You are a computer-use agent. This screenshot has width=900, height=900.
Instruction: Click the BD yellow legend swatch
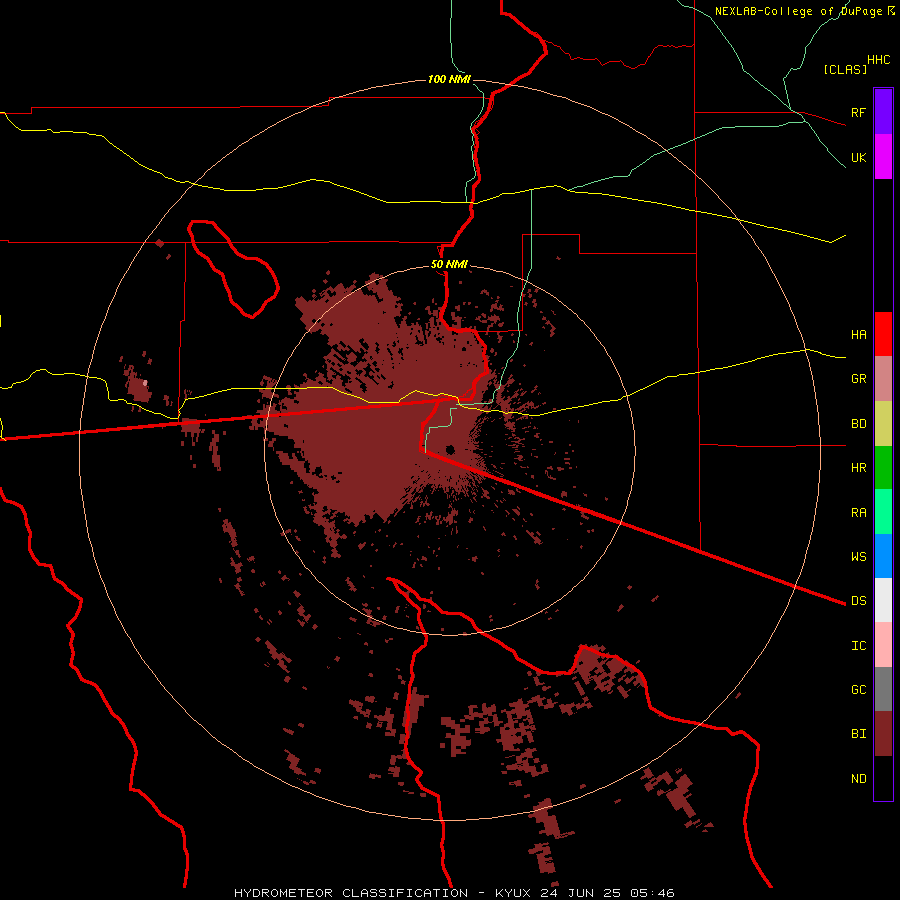tap(883, 424)
